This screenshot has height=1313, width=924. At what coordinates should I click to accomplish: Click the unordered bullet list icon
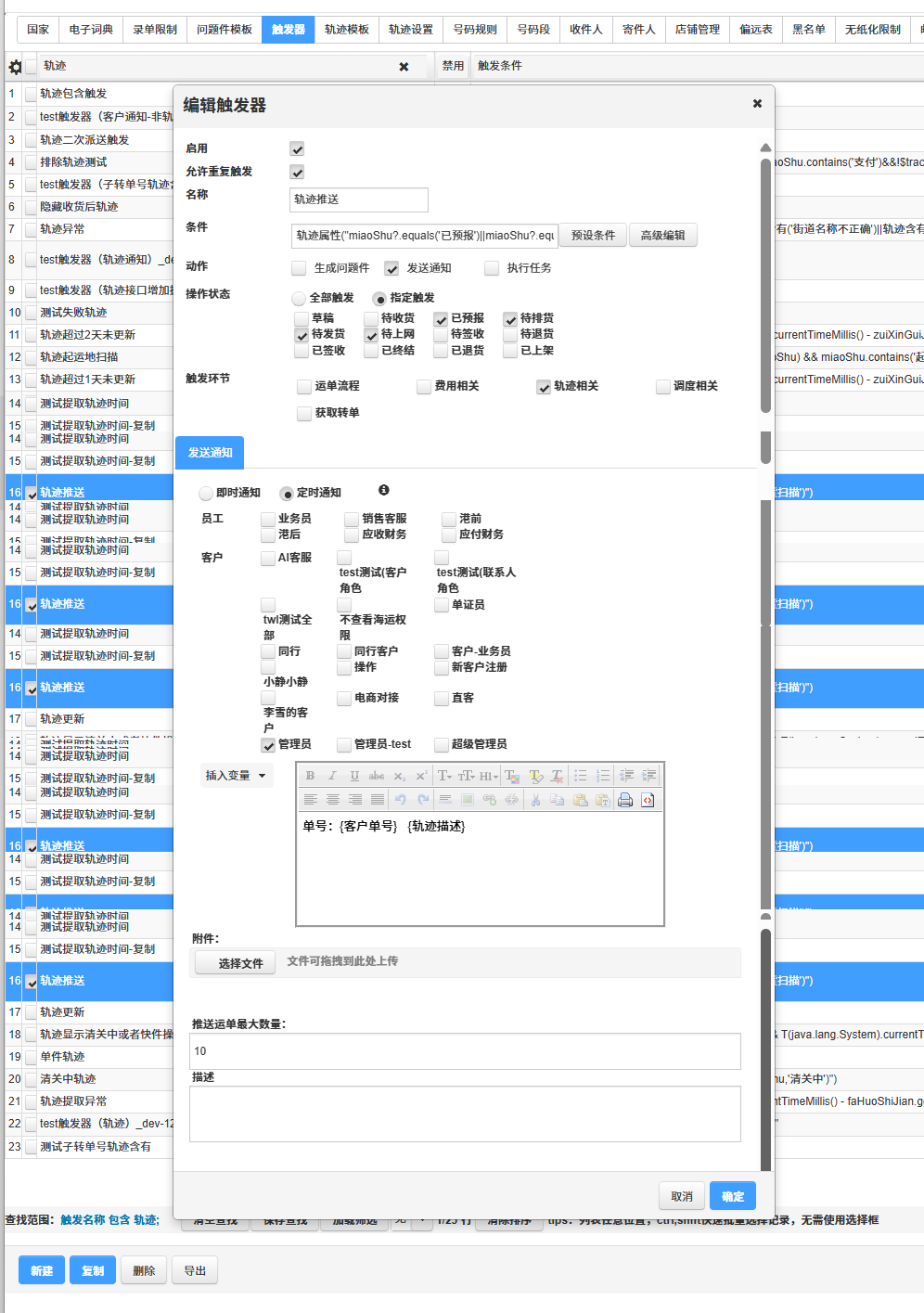(x=581, y=776)
